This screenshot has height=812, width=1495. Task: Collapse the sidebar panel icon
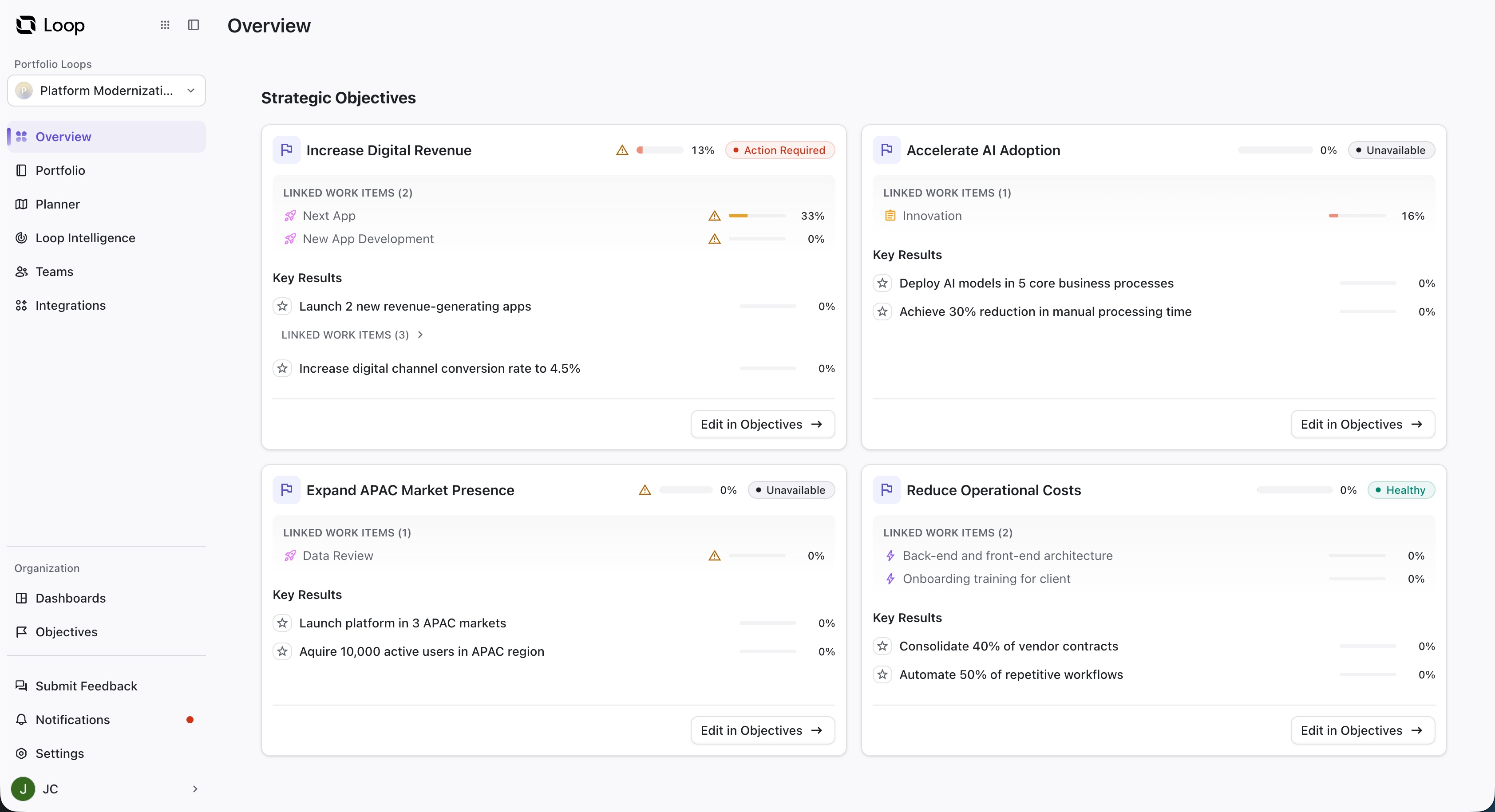(194, 25)
